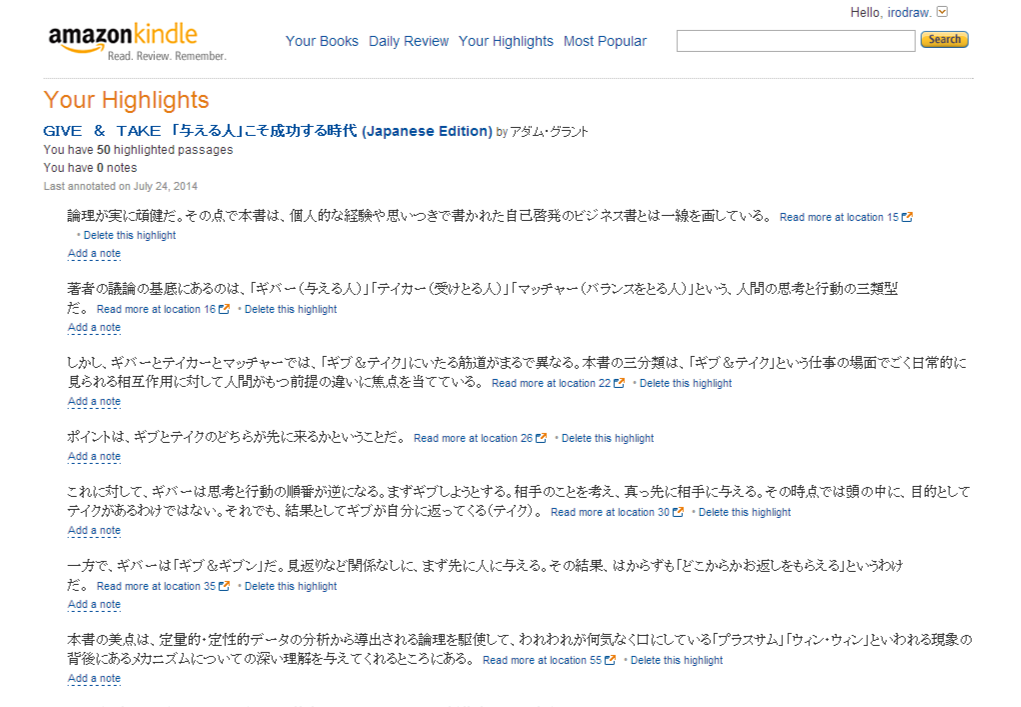Click external link icon beside location 35
This screenshot has width=1021, height=707.
tap(225, 586)
